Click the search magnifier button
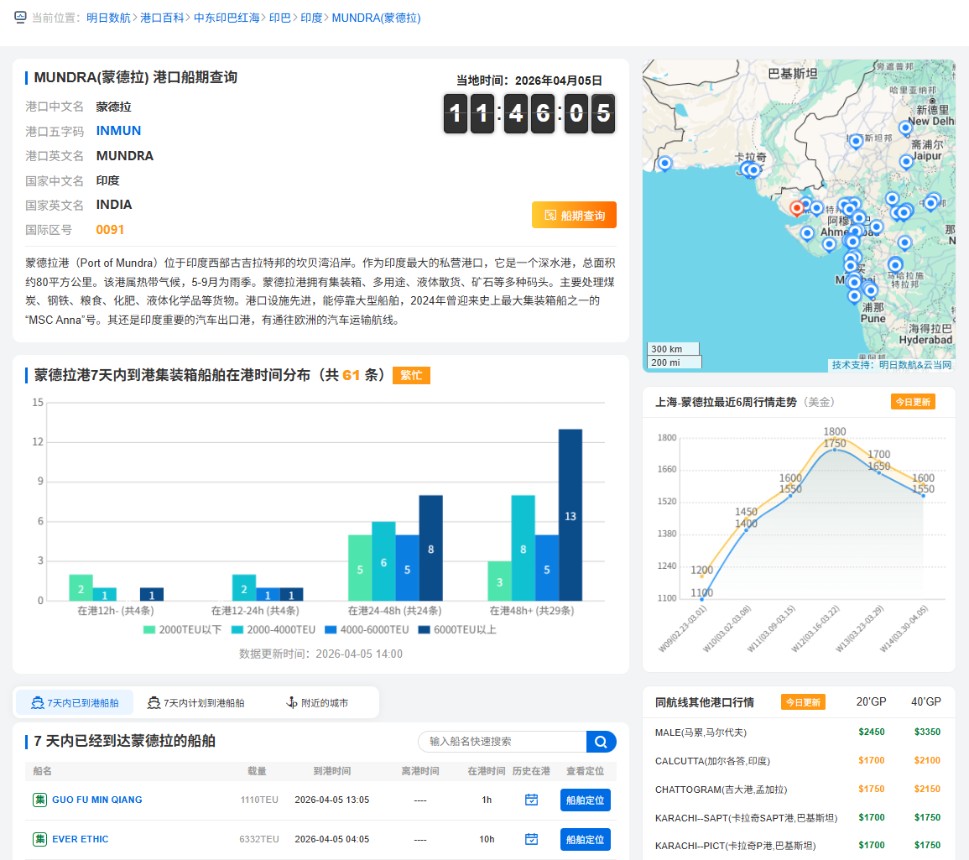969x860 pixels. point(600,742)
